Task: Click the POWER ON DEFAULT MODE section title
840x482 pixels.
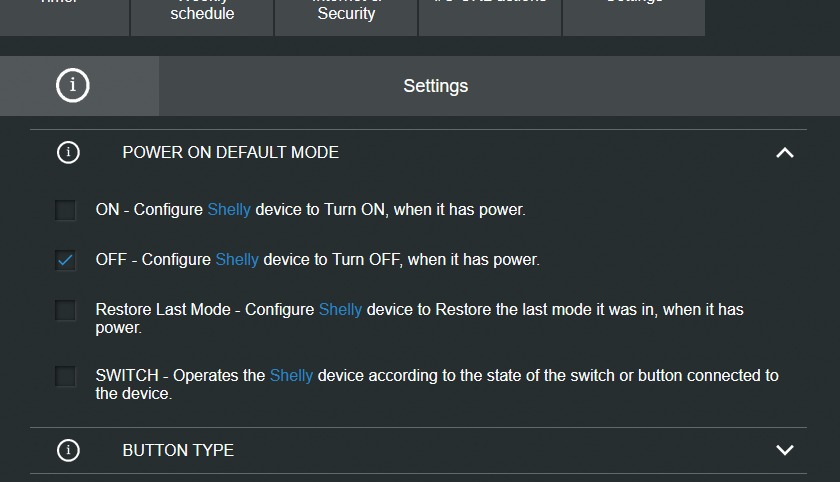Action: click(230, 153)
